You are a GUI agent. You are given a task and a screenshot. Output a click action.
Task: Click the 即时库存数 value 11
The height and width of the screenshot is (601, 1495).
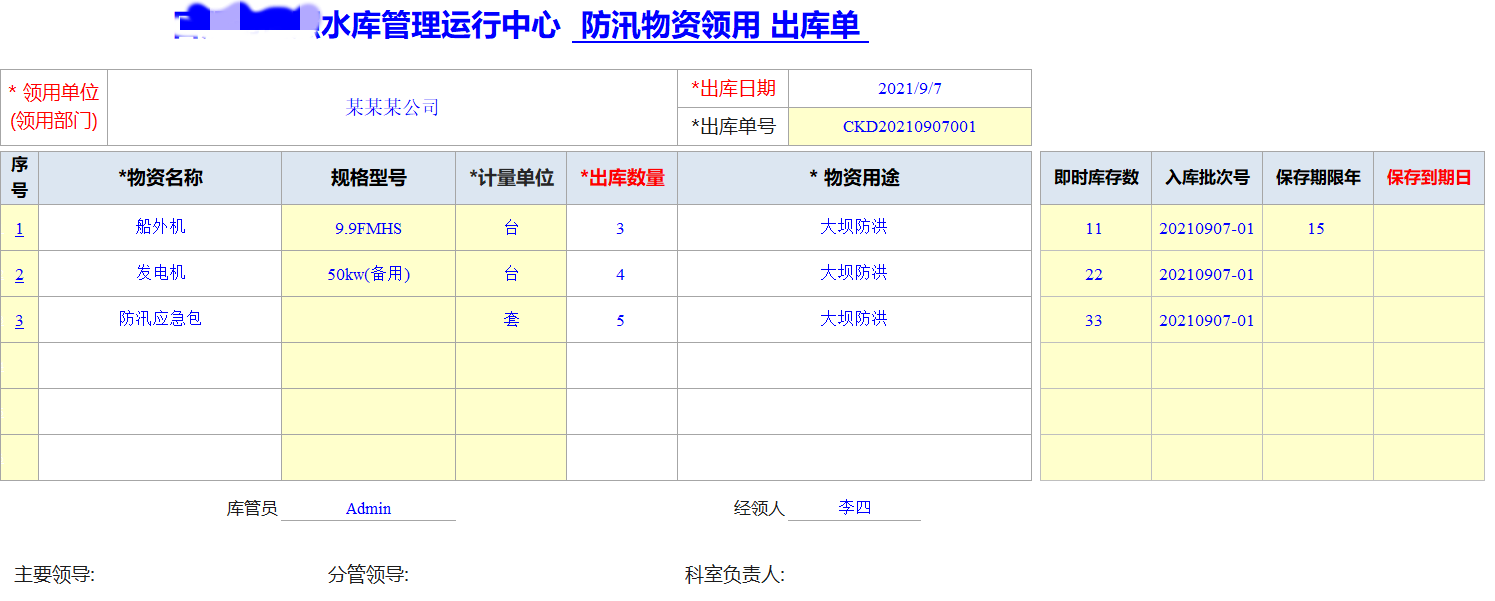pyautogui.click(x=1095, y=227)
